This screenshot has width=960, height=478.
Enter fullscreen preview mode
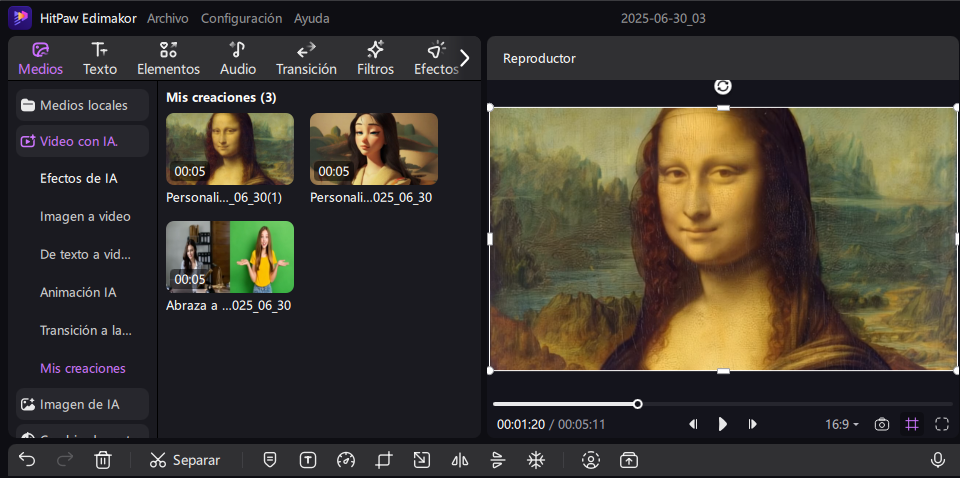942,424
